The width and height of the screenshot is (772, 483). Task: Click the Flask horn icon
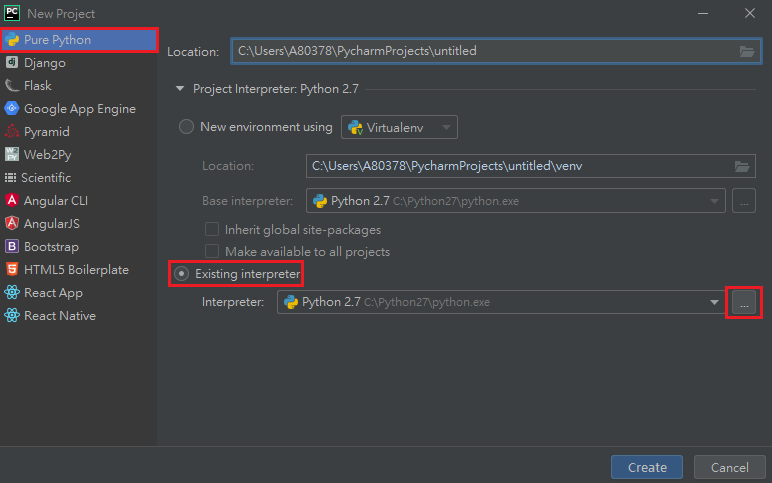pyautogui.click(x=12, y=85)
